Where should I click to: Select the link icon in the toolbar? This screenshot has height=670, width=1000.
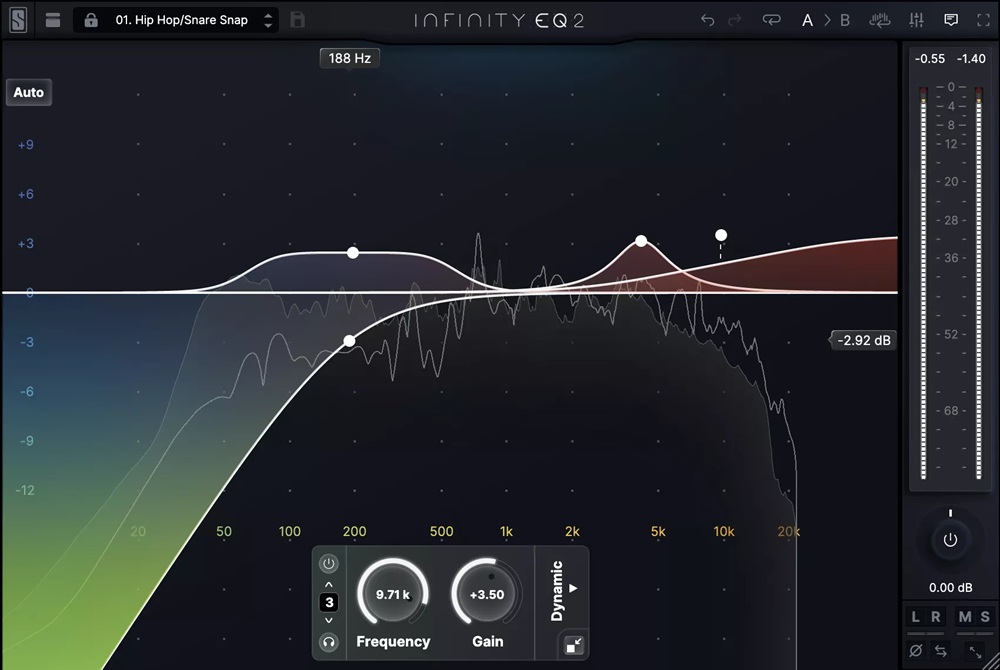tap(771, 19)
